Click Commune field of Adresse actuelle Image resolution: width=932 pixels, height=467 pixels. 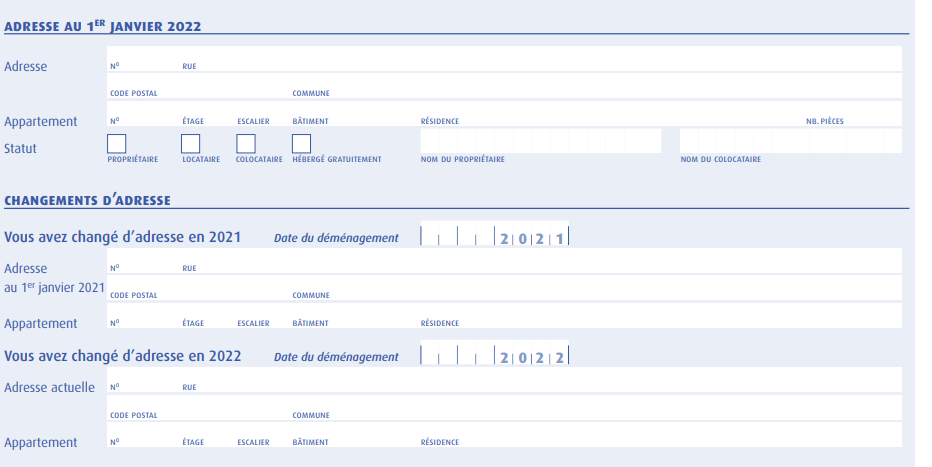(x=596, y=408)
